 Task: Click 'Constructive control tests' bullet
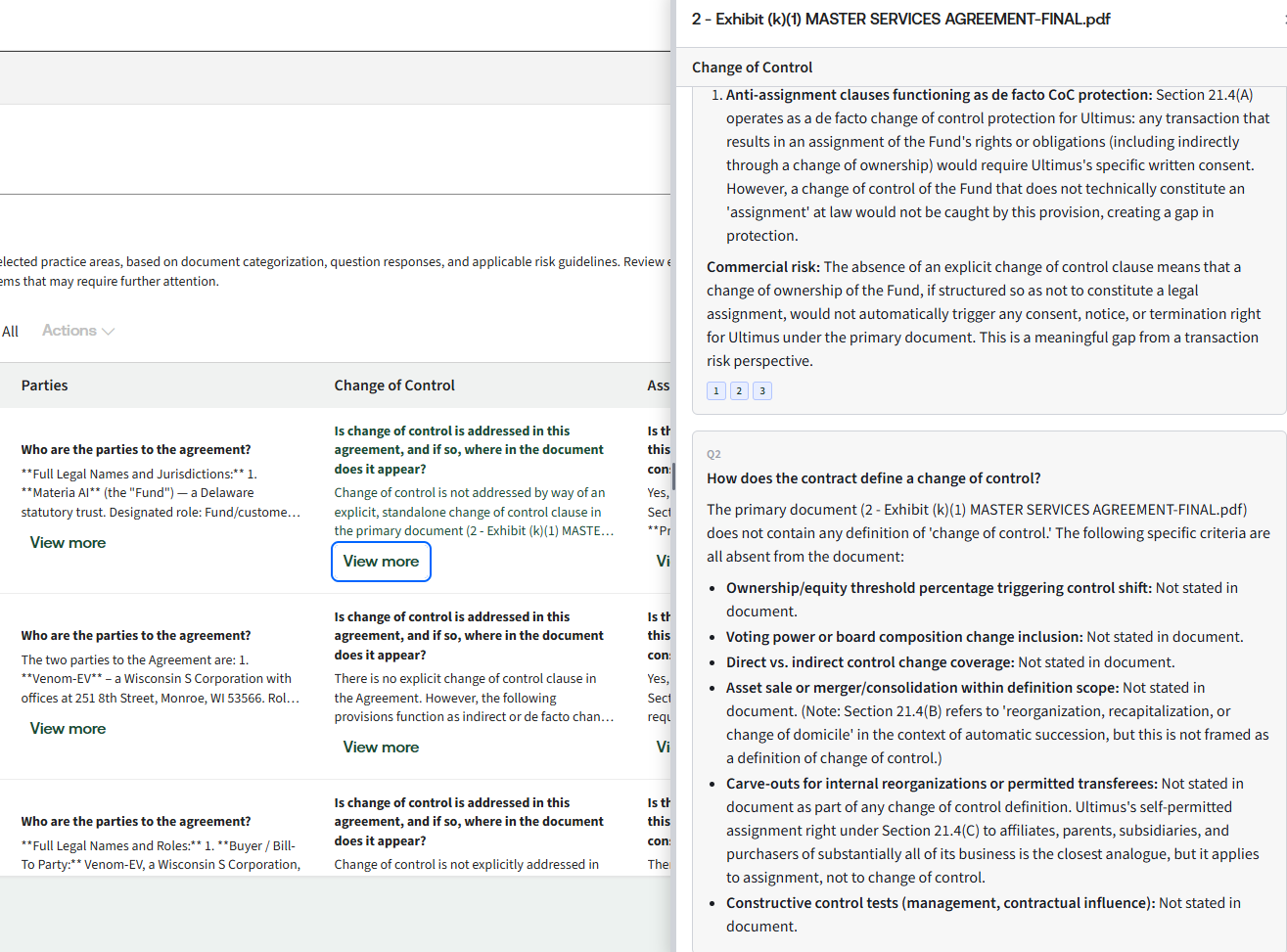click(984, 915)
